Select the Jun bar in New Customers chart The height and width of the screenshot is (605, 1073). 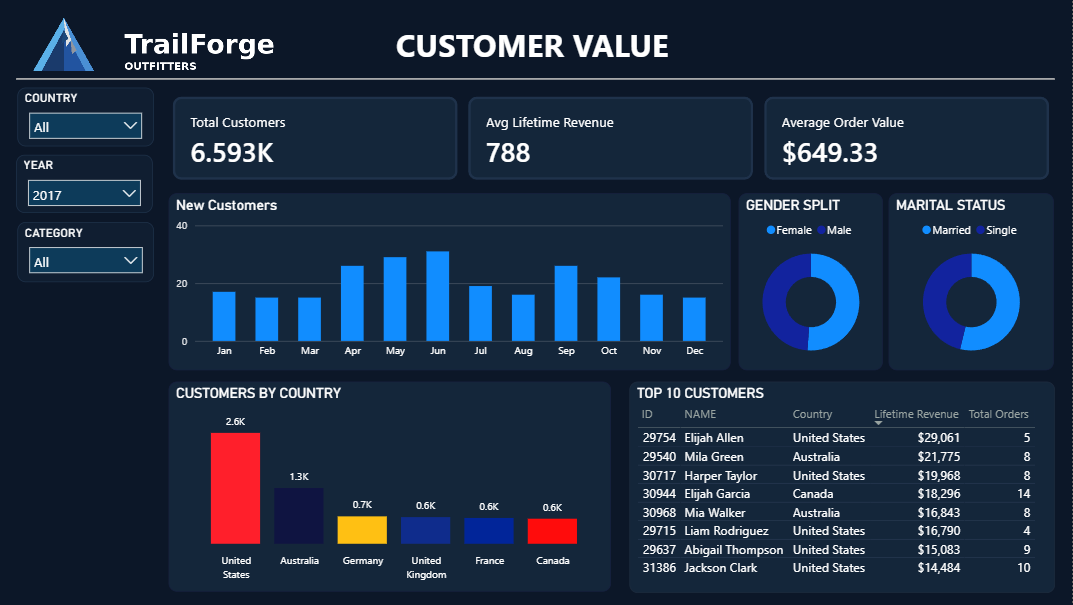click(437, 296)
